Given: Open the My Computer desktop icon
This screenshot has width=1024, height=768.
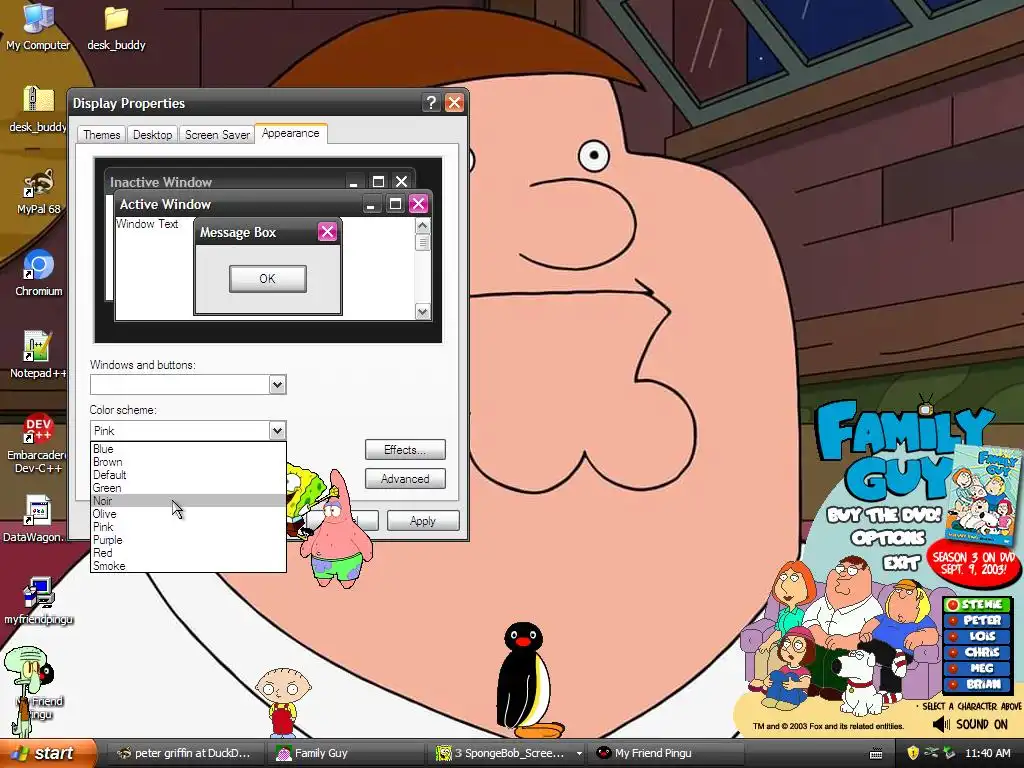Looking at the screenshot, I should point(38,26).
